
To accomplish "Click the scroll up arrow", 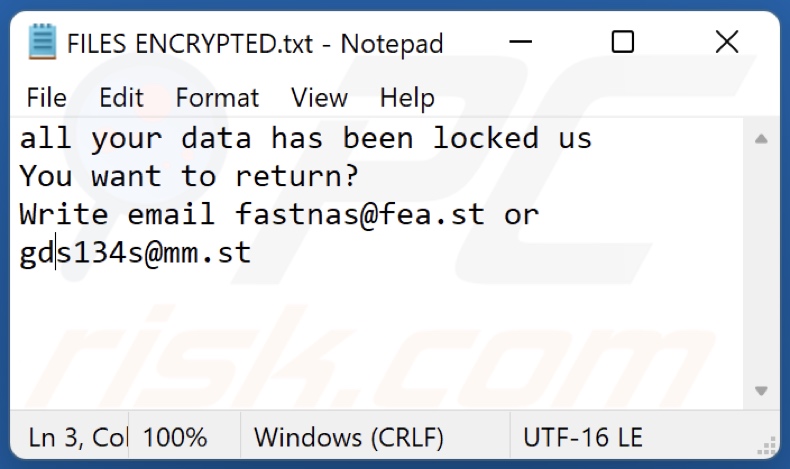I will tap(761, 138).
